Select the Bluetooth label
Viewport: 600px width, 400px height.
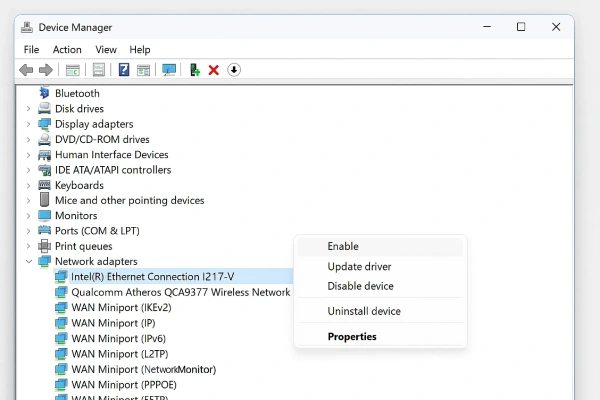pyautogui.click(x=77, y=93)
